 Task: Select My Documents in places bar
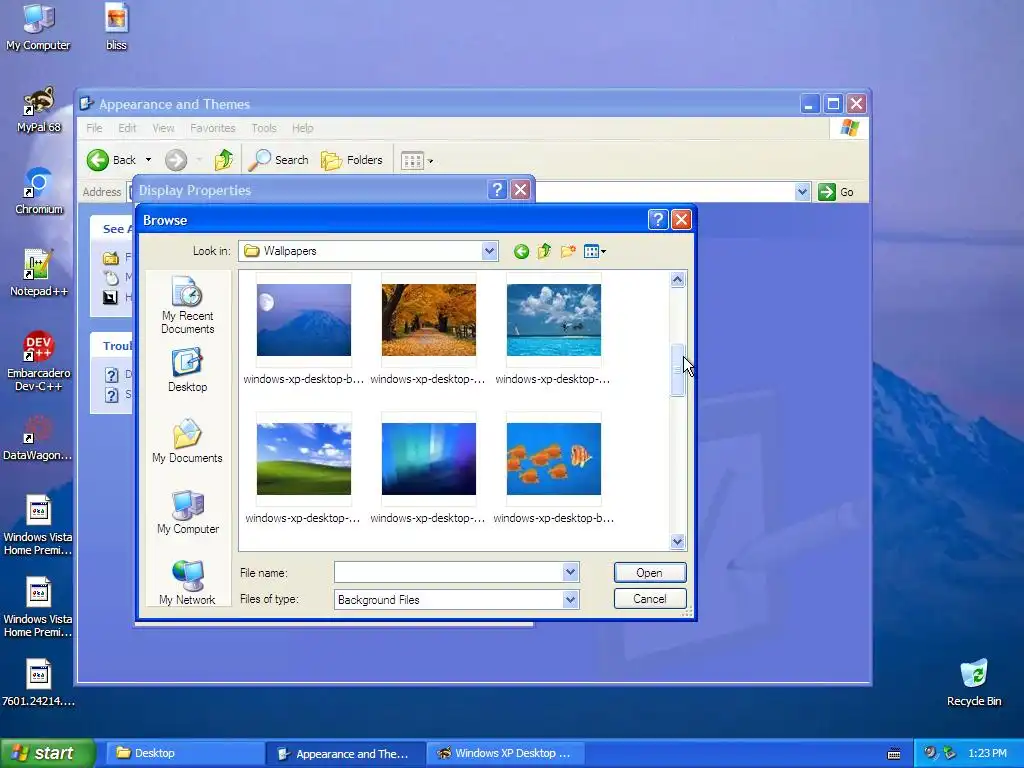click(187, 441)
